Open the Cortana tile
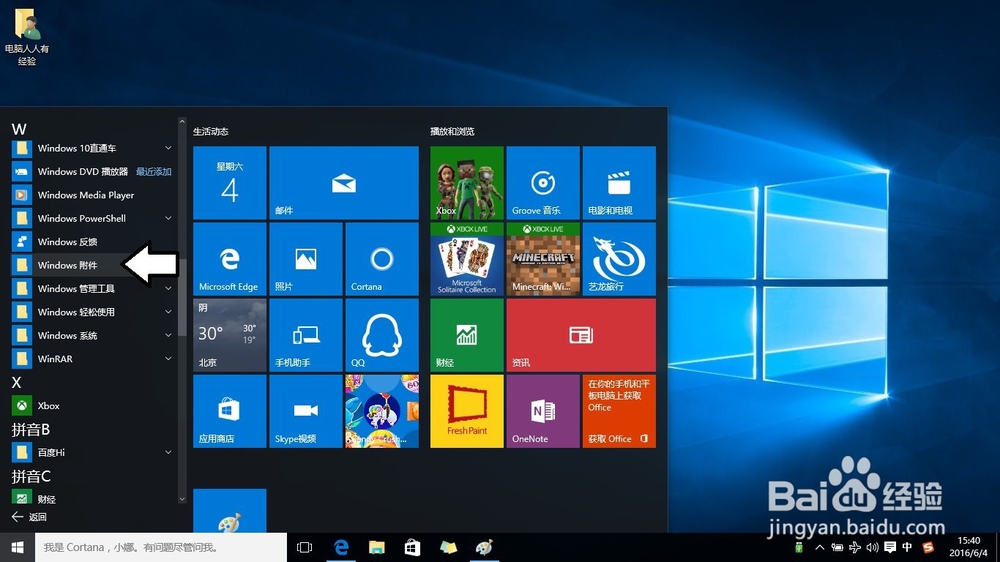Screen dimensions: 1000x562 point(381,259)
